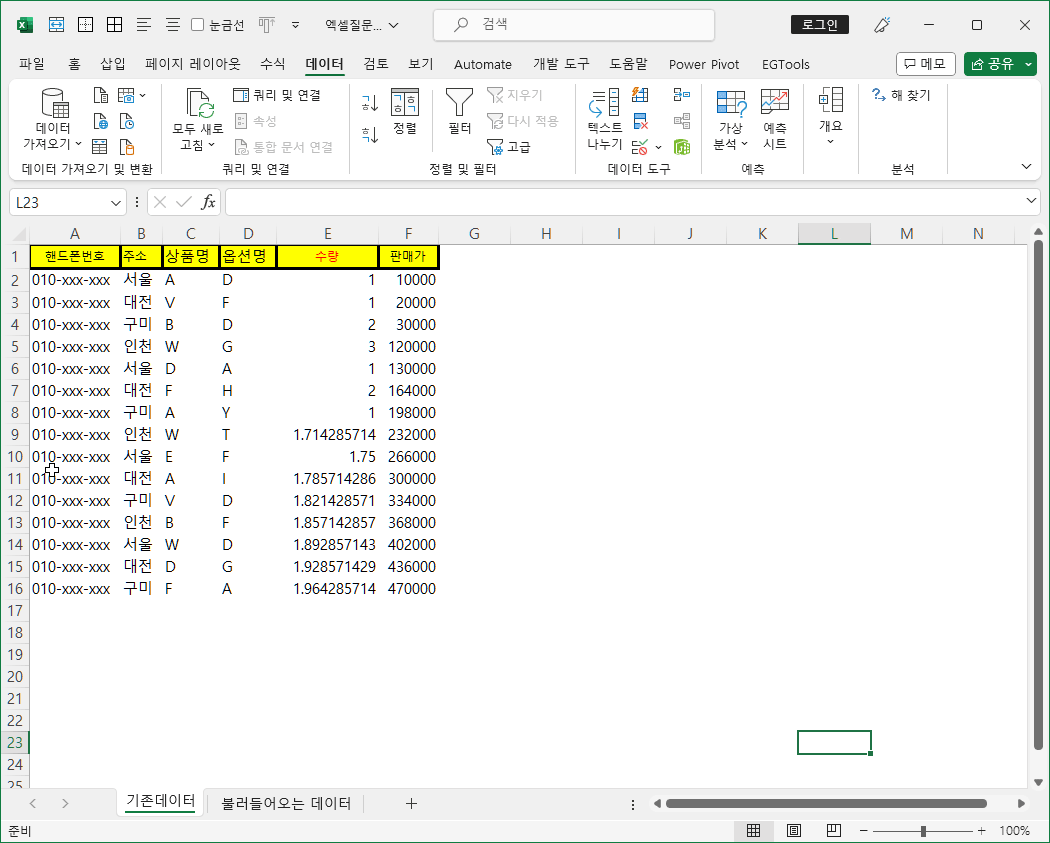Toggle the 눈금선 gridlines checkbox
The image size is (1050, 843).
pos(198,25)
